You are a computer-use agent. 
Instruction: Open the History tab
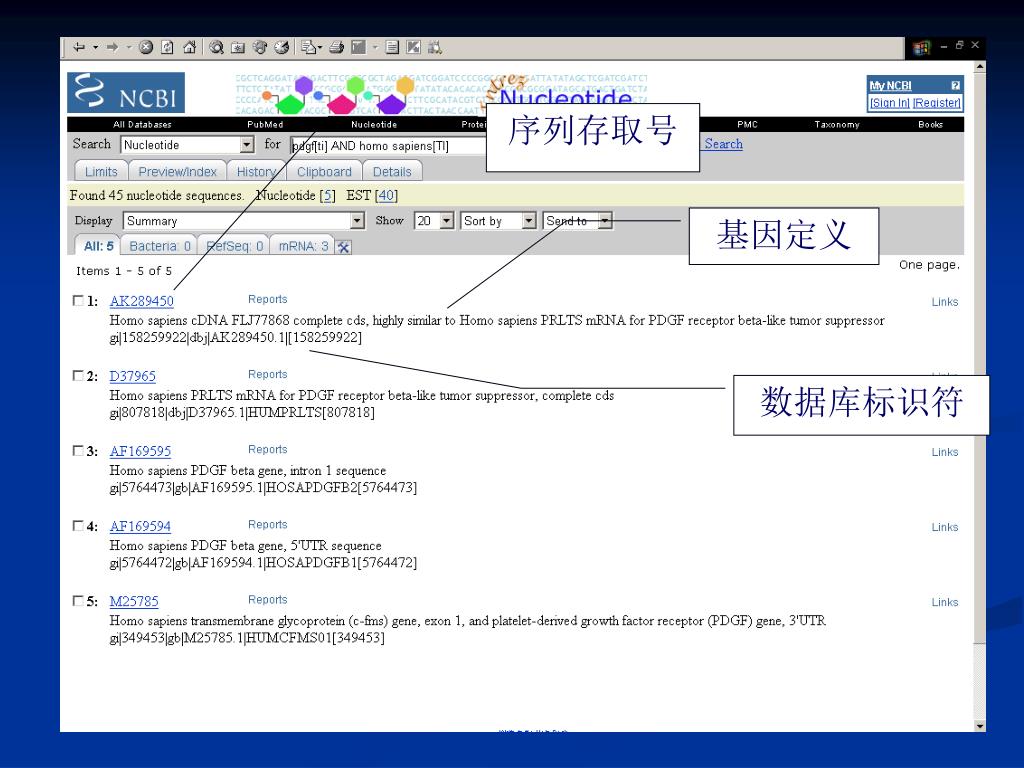pos(256,172)
